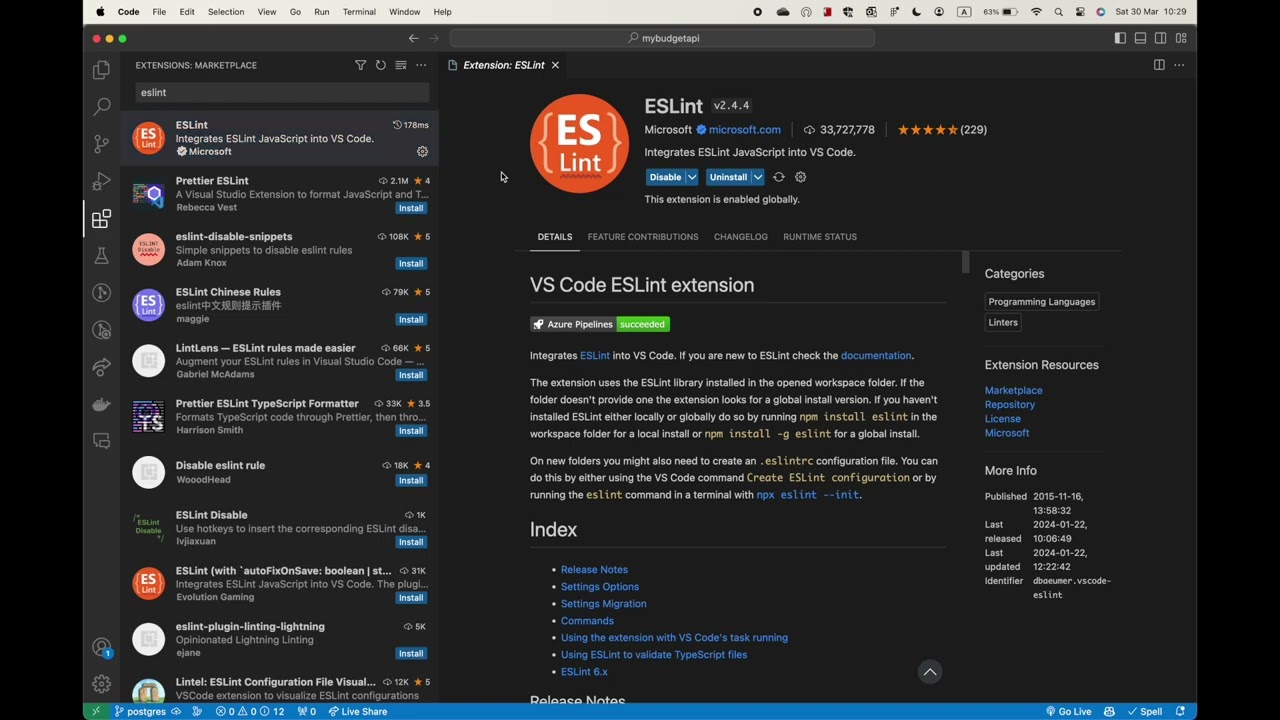Screen dimensions: 1280x720
Task: Install ESLint Chinese Rules extension
Action: point(411,320)
